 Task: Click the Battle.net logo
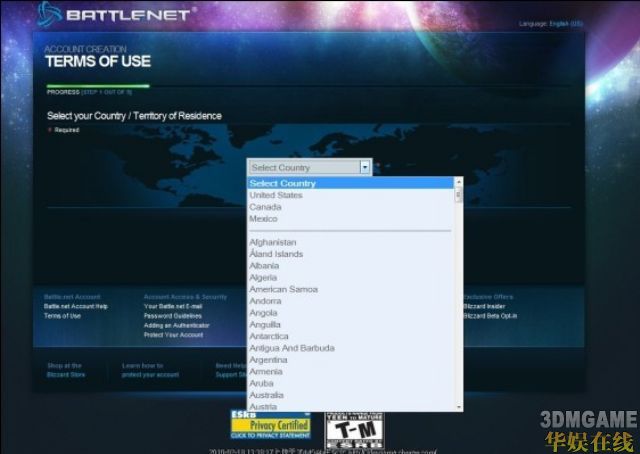tap(114, 14)
